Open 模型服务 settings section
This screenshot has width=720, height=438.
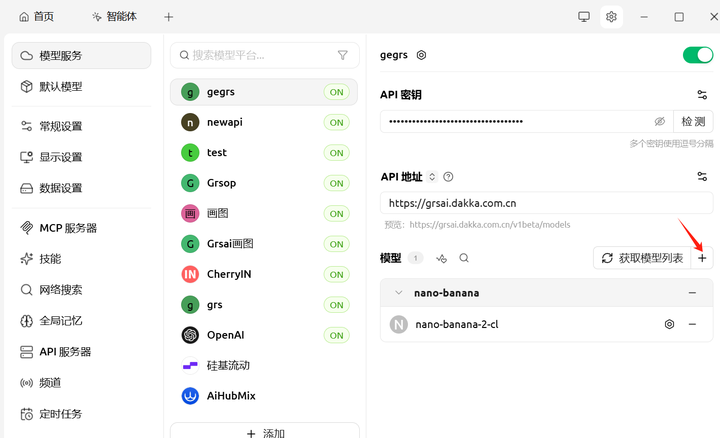[81, 56]
